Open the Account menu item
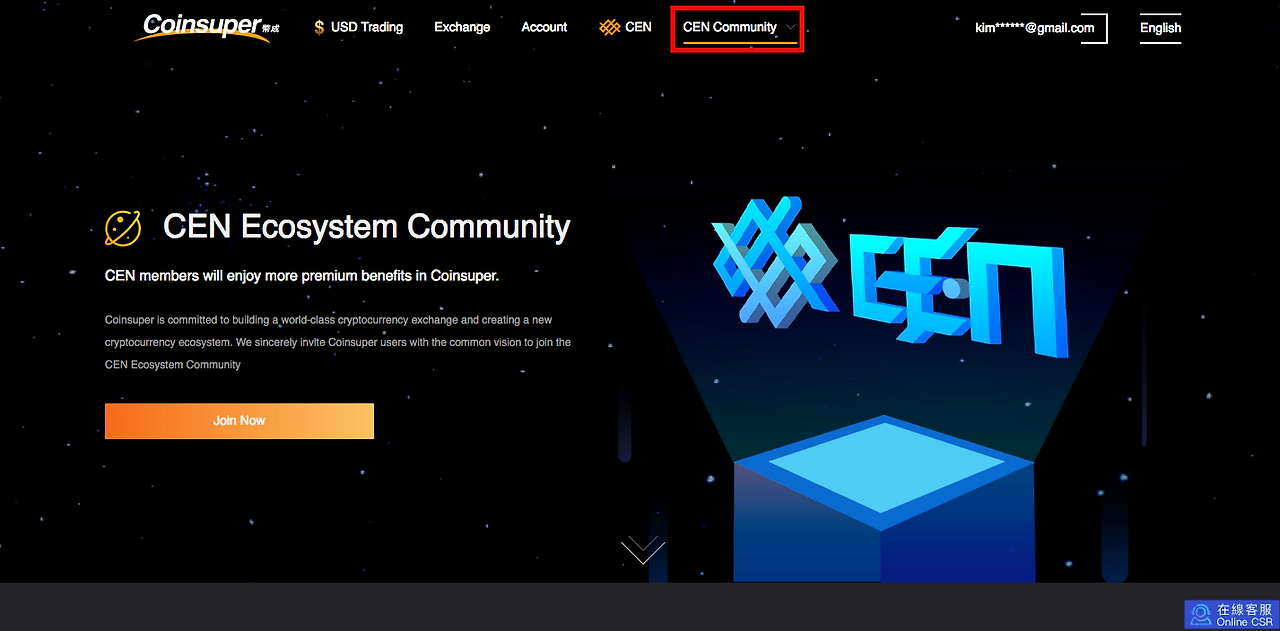The height and width of the screenshot is (631, 1280). pos(544,27)
